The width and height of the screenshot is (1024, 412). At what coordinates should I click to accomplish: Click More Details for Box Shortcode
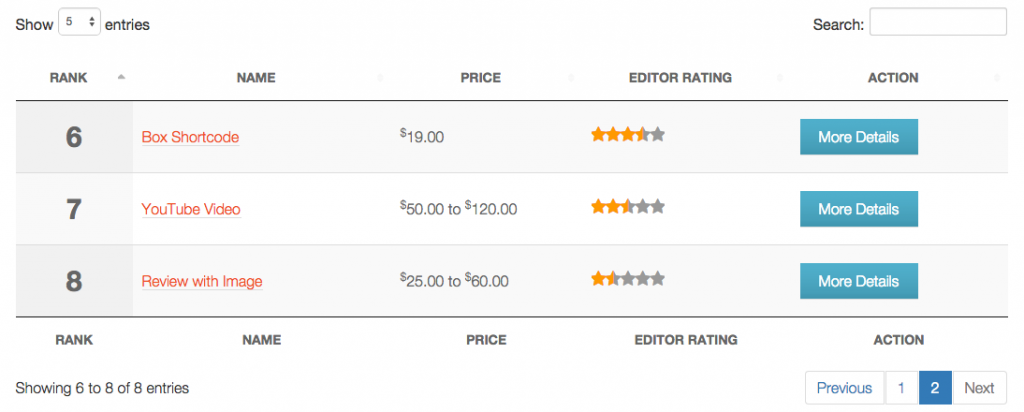click(x=859, y=137)
